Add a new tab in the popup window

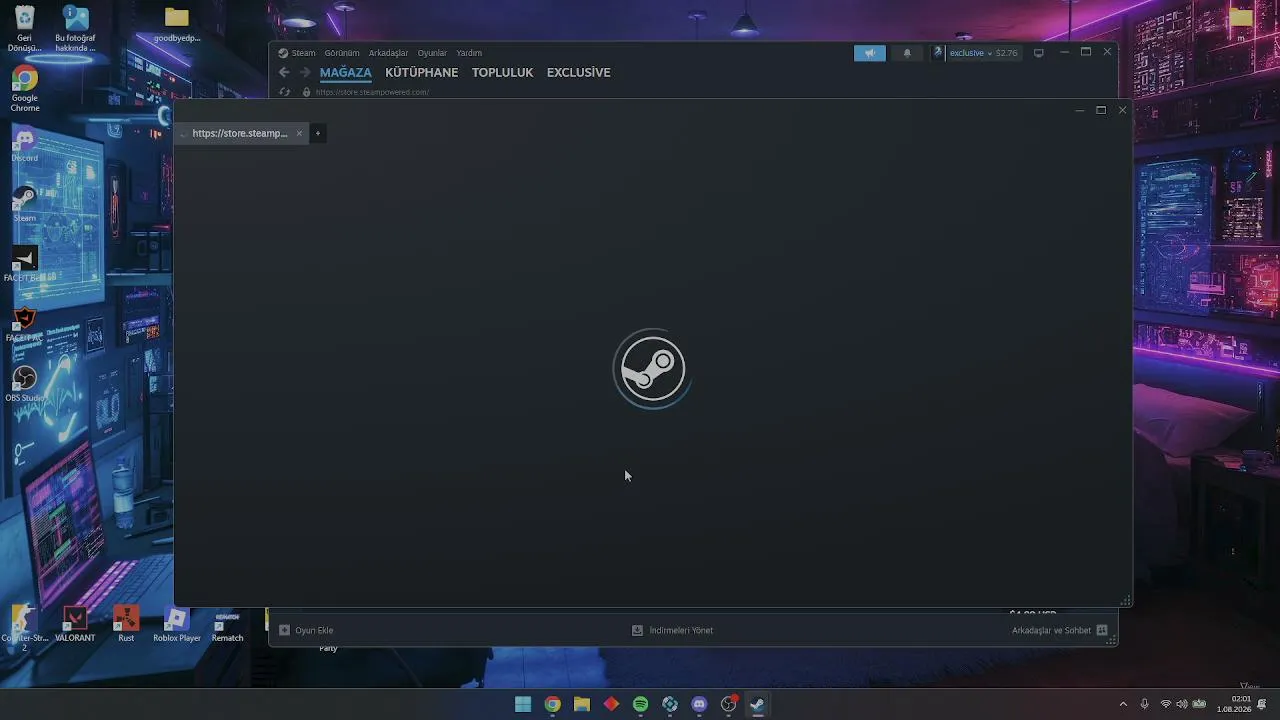[x=318, y=133]
